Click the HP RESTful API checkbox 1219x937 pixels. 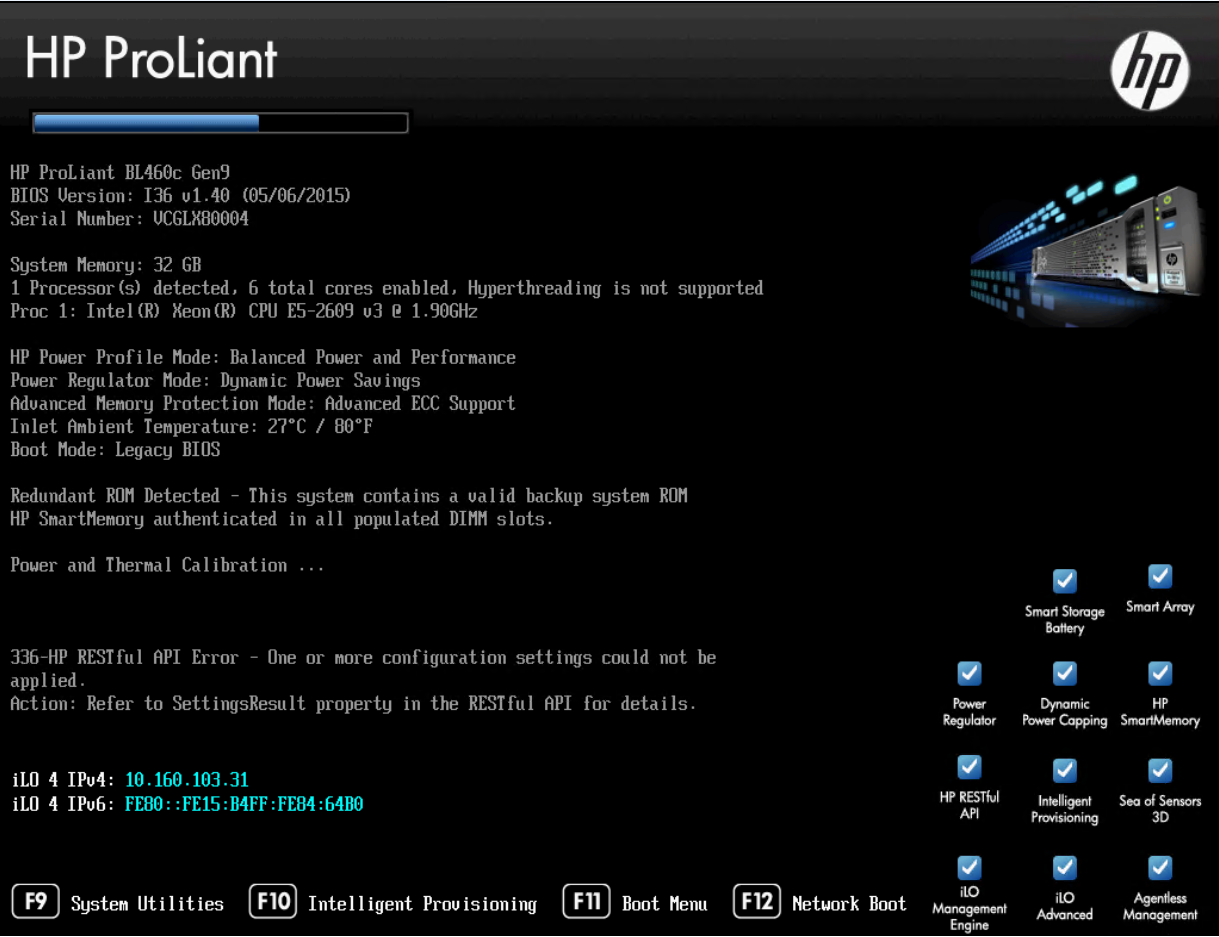point(969,767)
